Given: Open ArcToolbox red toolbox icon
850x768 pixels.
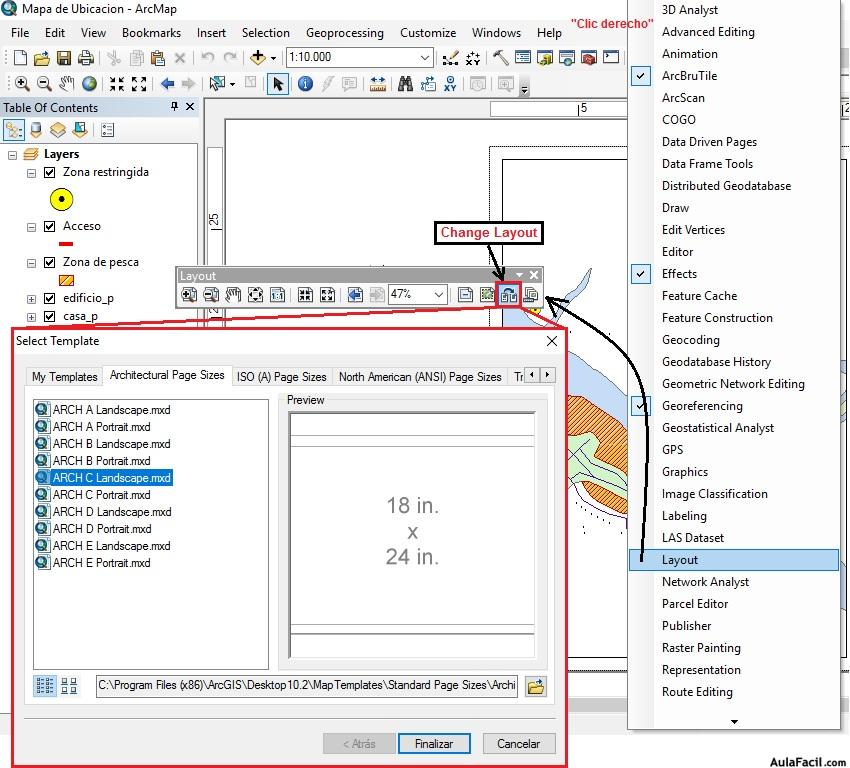Looking at the screenshot, I should (589, 57).
